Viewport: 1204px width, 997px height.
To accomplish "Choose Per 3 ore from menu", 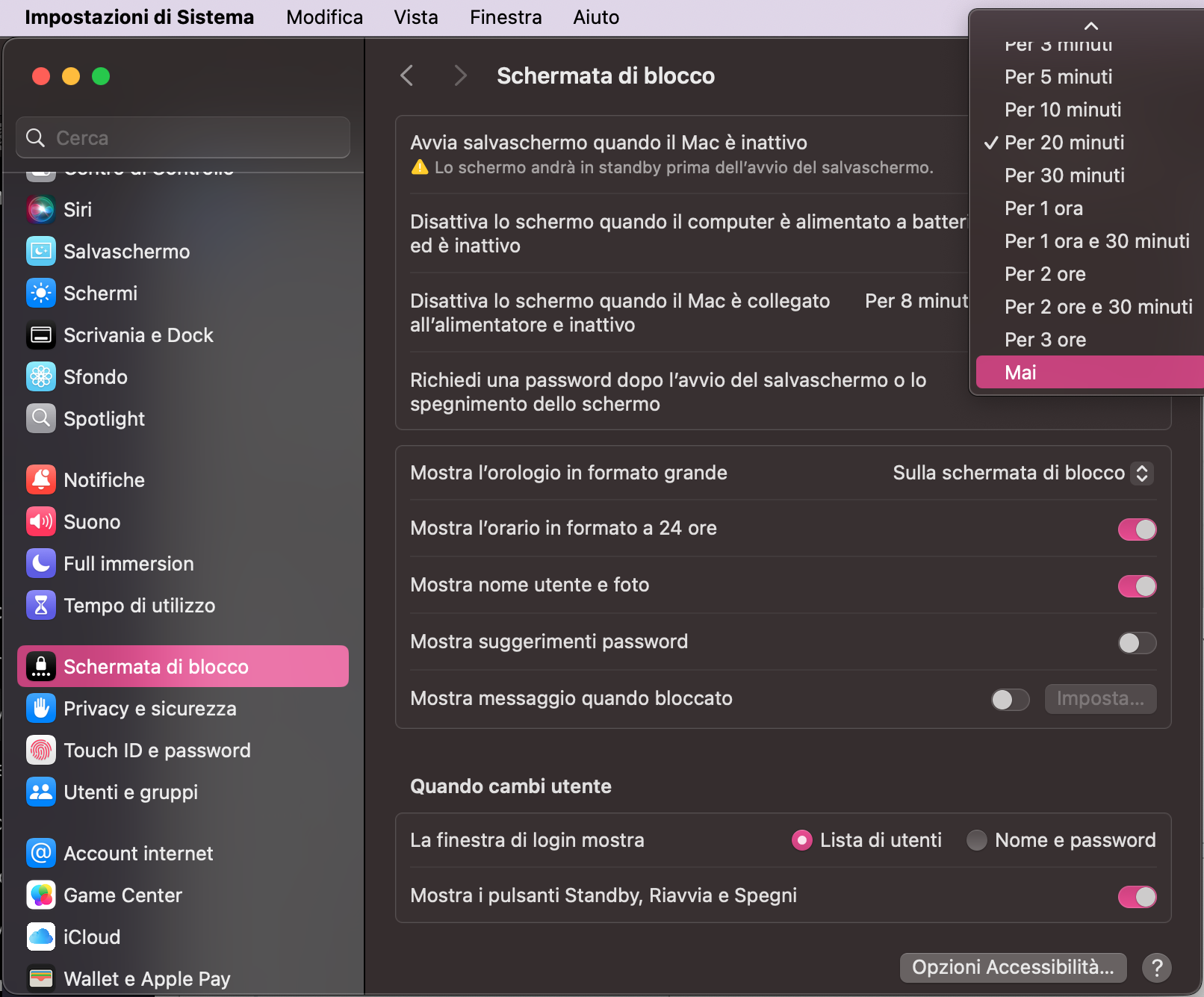I will pyautogui.click(x=1090, y=340).
